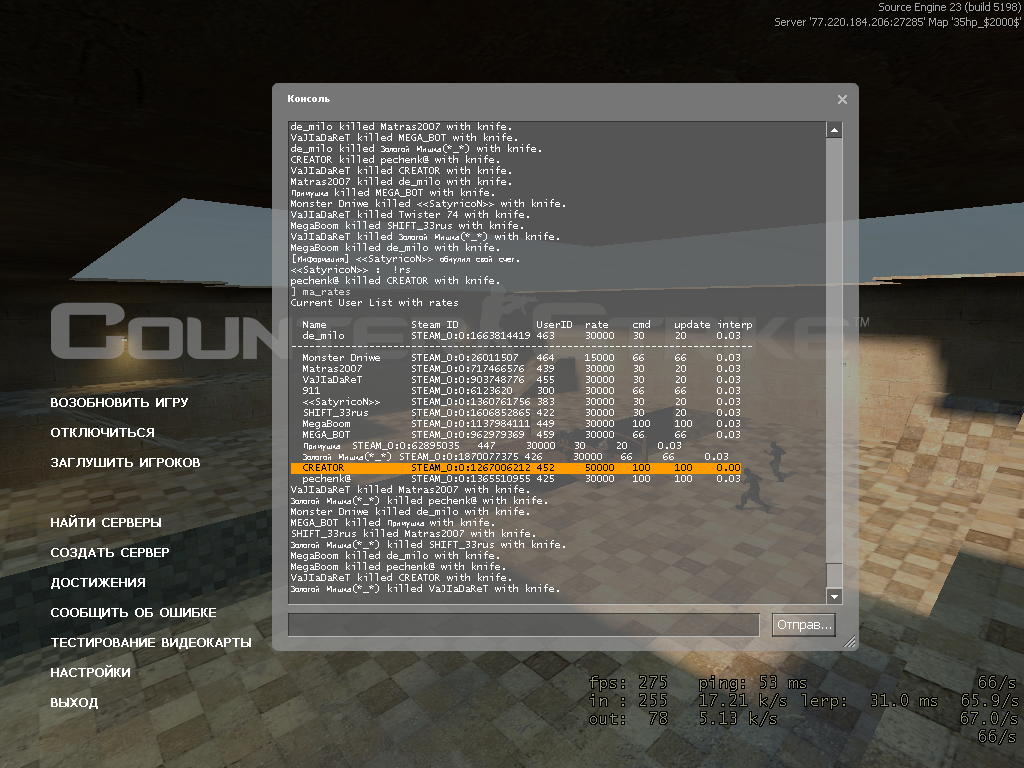Image resolution: width=1024 pixels, height=768 pixels.
Task: Click the '<<SatyricoN>> : !rs' chat line
Action: tap(351, 270)
